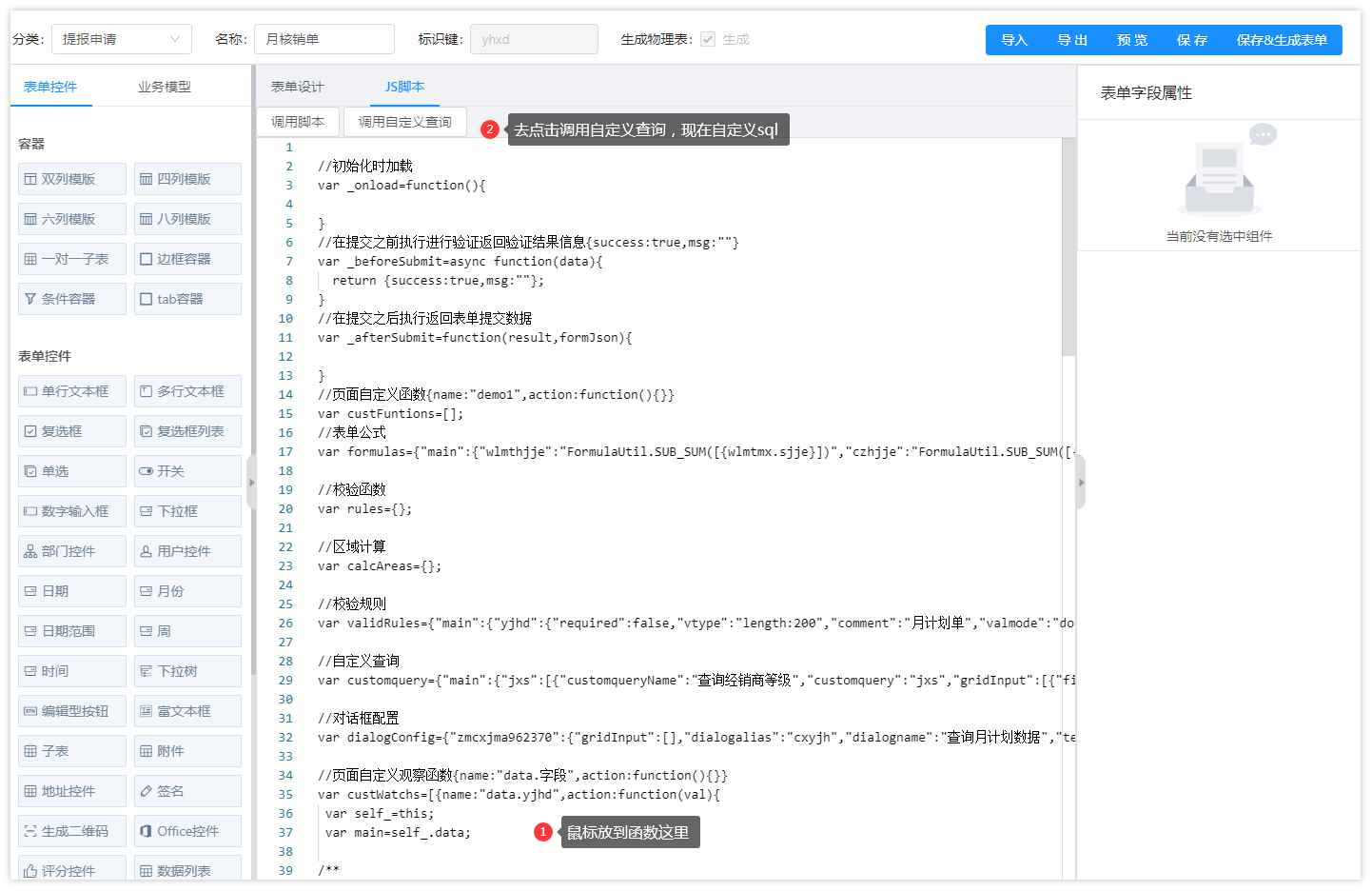This screenshot has width=1372, height=891.
Task: Click the 生成二维码 scan icon
Action: click(30, 831)
